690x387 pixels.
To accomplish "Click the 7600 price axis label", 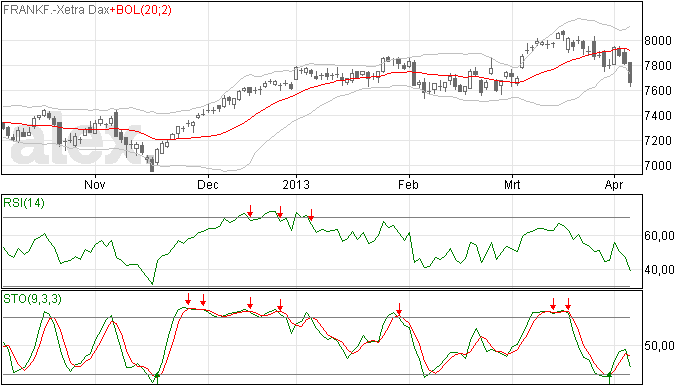I will click(x=658, y=91).
